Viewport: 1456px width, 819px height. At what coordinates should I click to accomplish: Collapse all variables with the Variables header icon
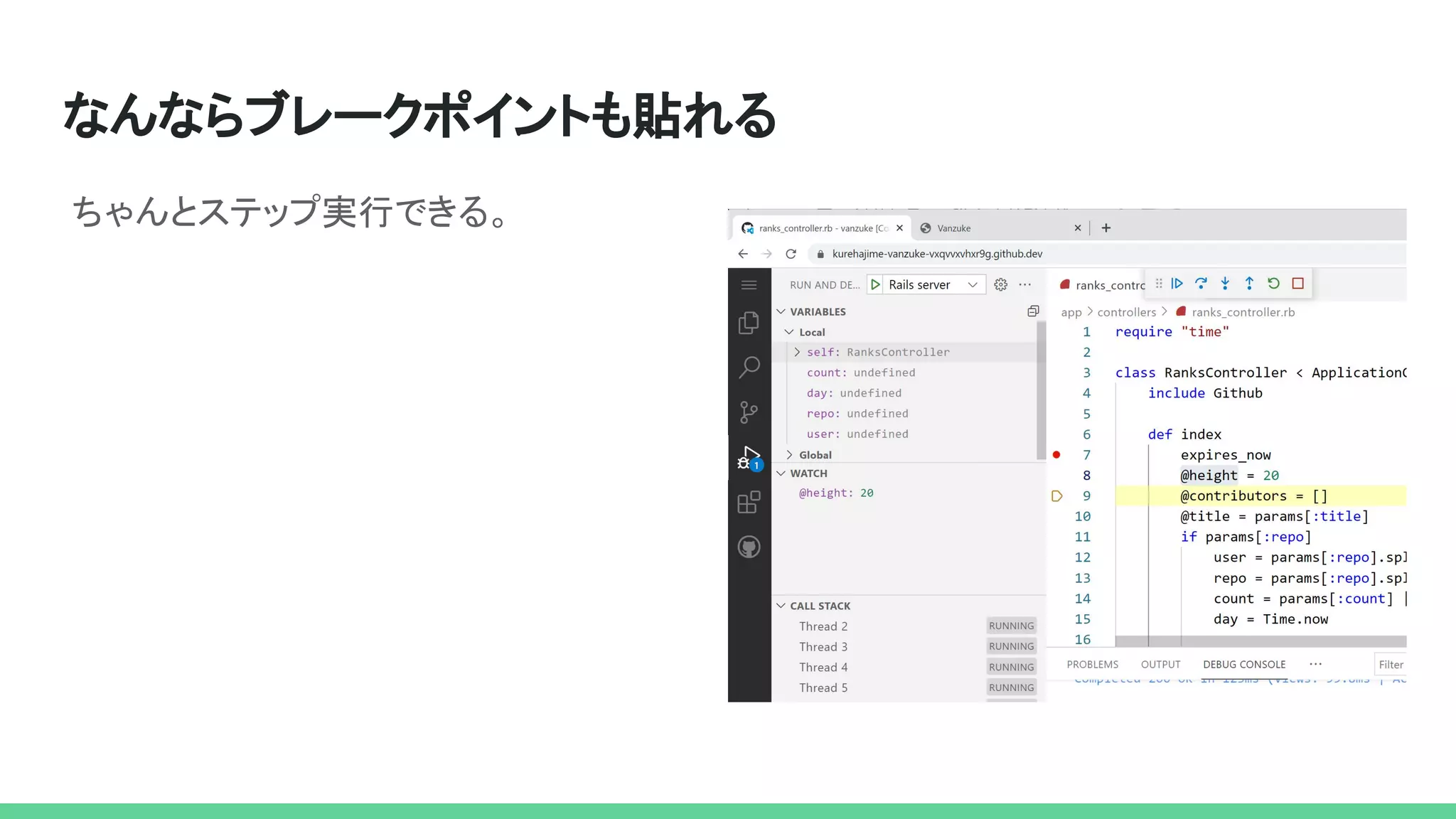pyautogui.click(x=1033, y=311)
